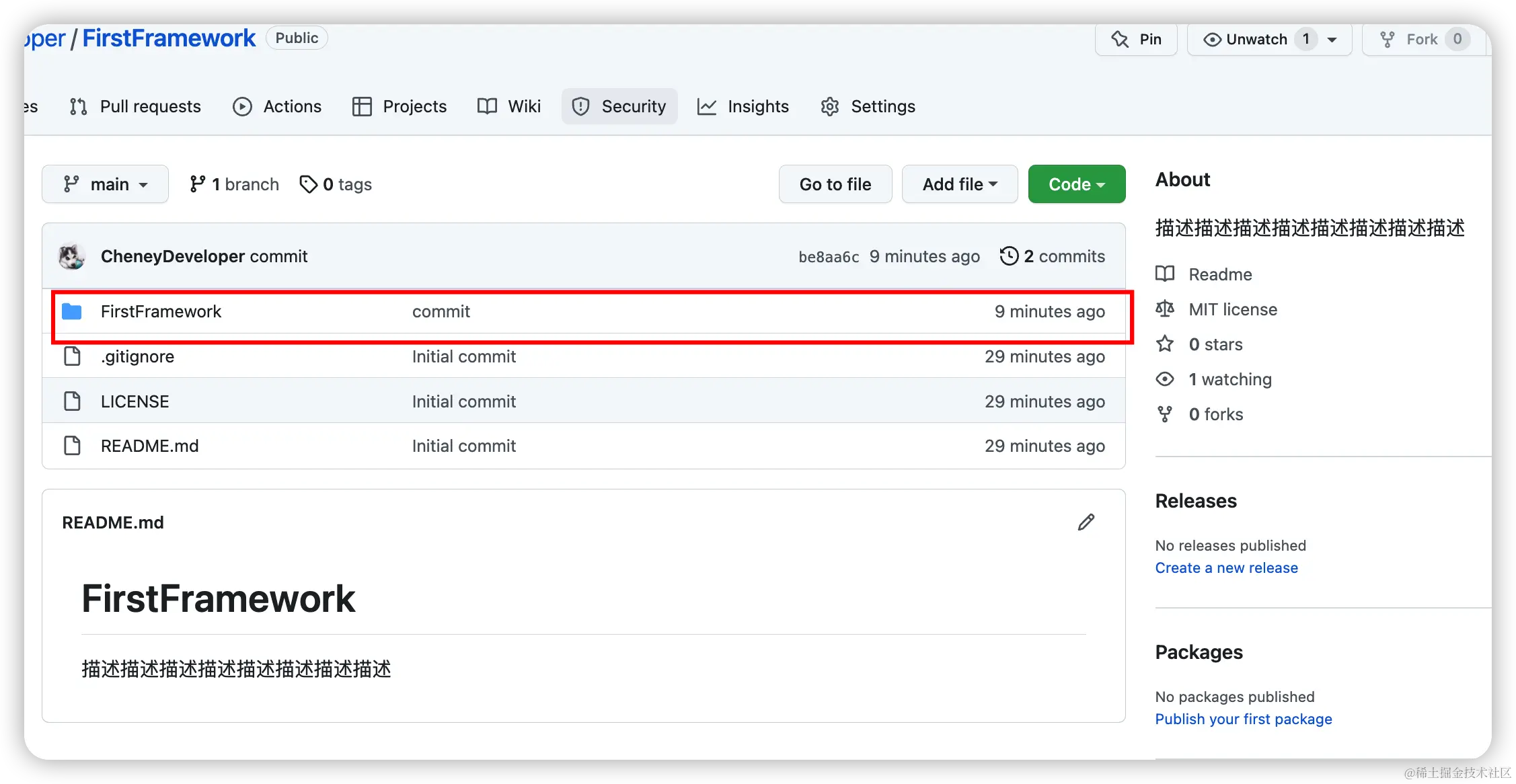Click the star icon next to 0 stars
1516x784 pixels.
pos(1165,344)
